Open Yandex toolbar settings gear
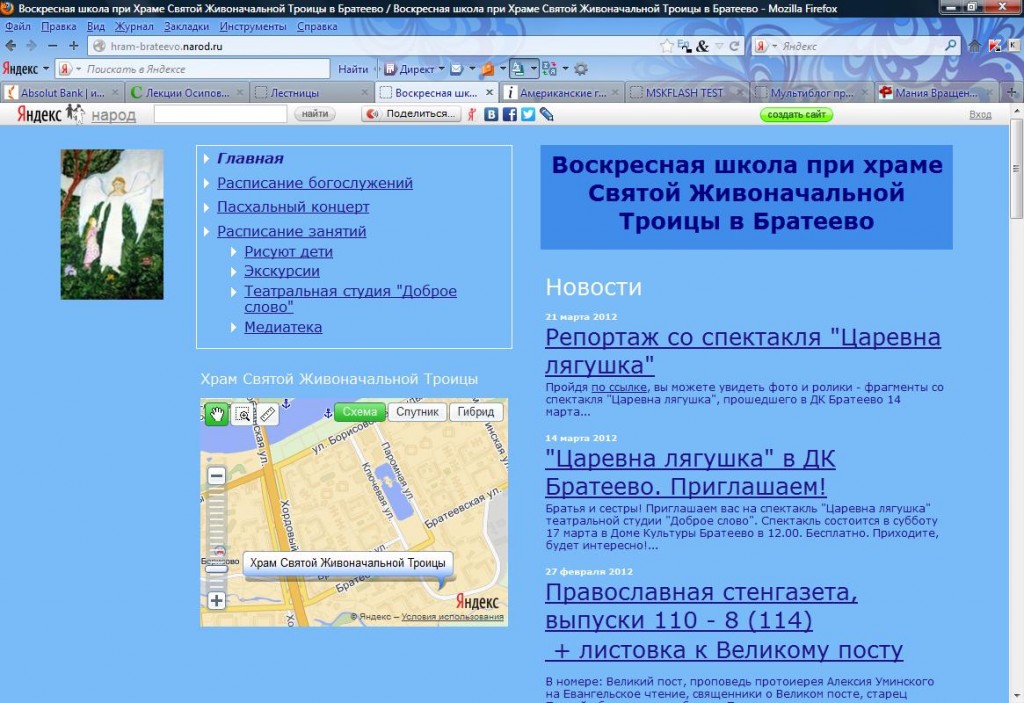Screen dimensions: 1024x703 (581, 69)
